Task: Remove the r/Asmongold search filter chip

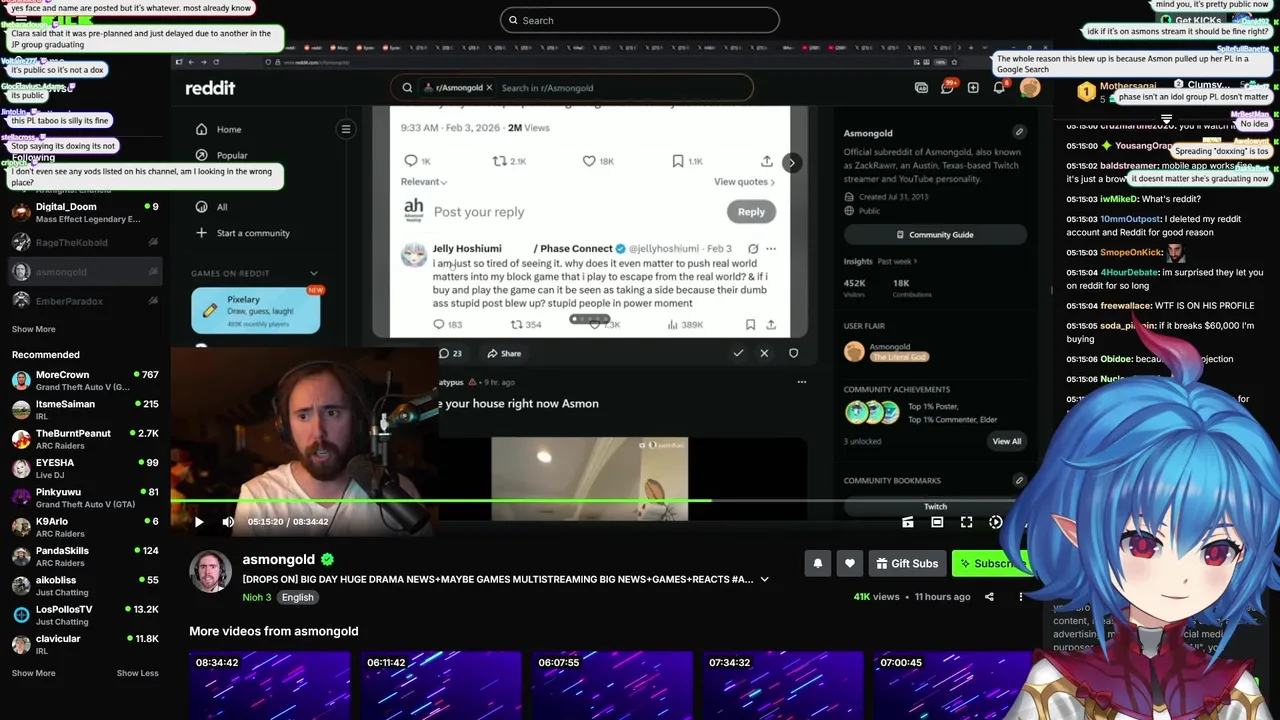Action: 489,88
